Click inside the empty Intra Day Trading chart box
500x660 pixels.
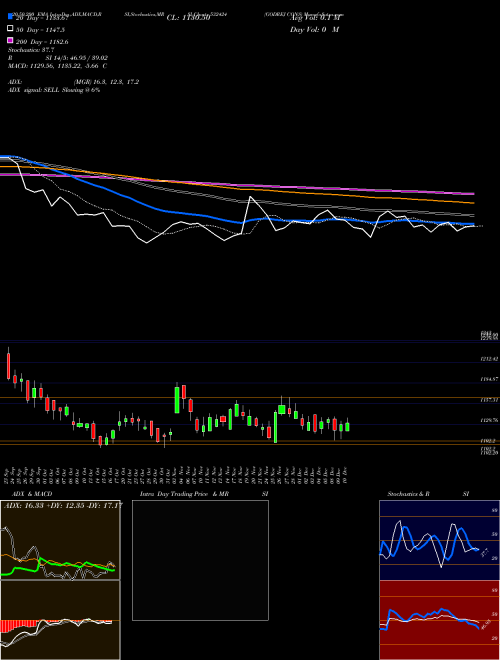[x=200, y=560]
